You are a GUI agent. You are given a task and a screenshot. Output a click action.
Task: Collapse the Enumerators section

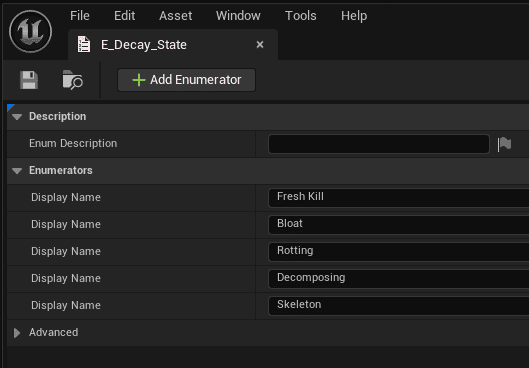17,171
